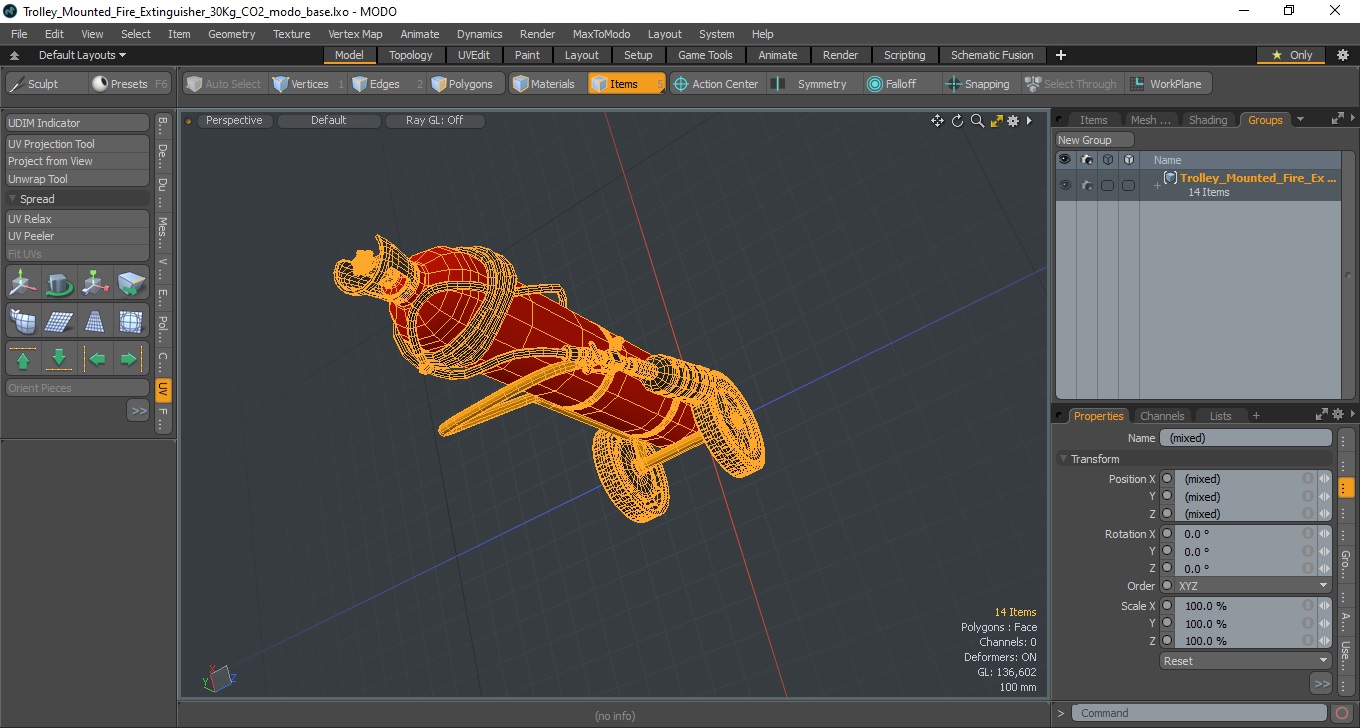Click the green right arrow icon
Image resolution: width=1360 pixels, height=728 pixels.
coord(130,358)
